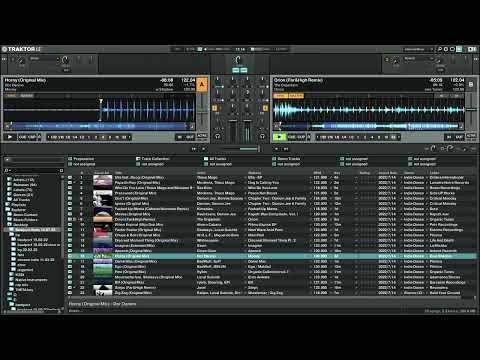This screenshot has width=480, height=360.
Task: Expand the Explorer node in the browser tree
Action: (8, 210)
